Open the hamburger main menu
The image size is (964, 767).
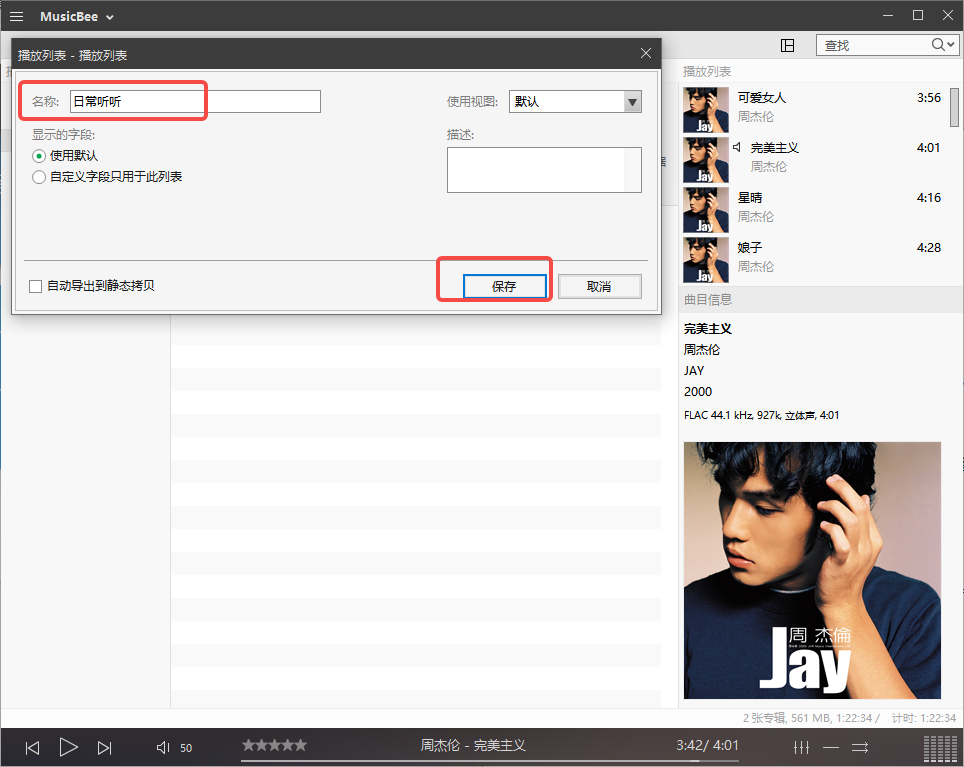(x=17, y=17)
